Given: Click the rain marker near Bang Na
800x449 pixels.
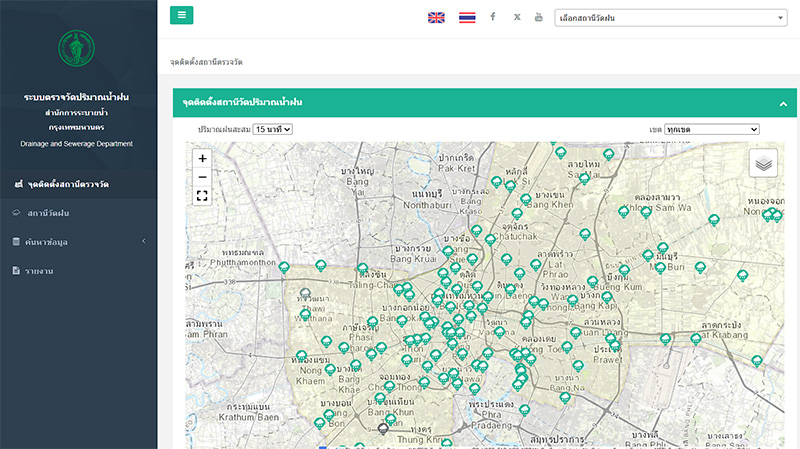Looking at the screenshot, I should pos(565,398).
